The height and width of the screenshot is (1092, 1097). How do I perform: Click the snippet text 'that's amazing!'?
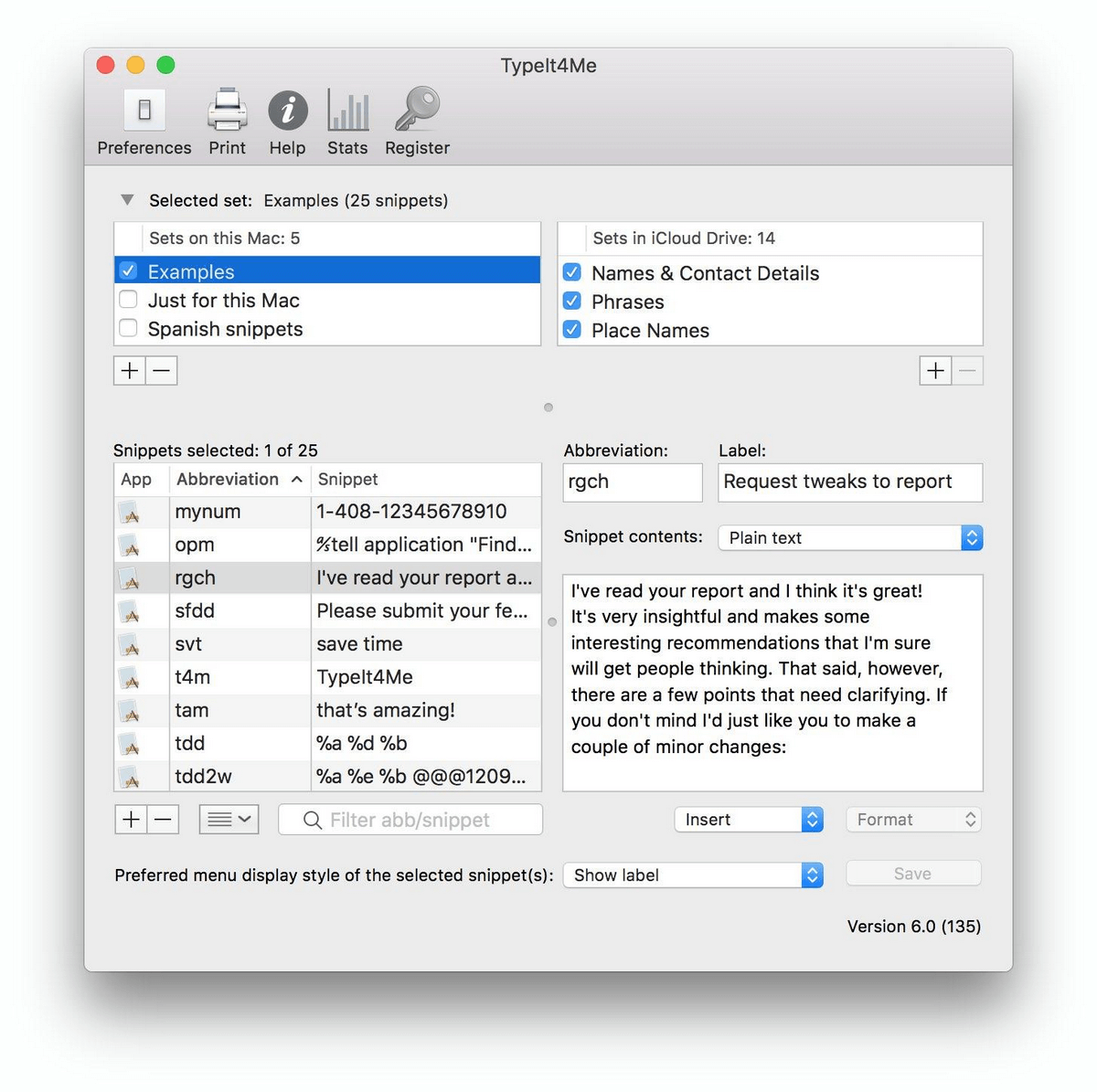coord(386,710)
